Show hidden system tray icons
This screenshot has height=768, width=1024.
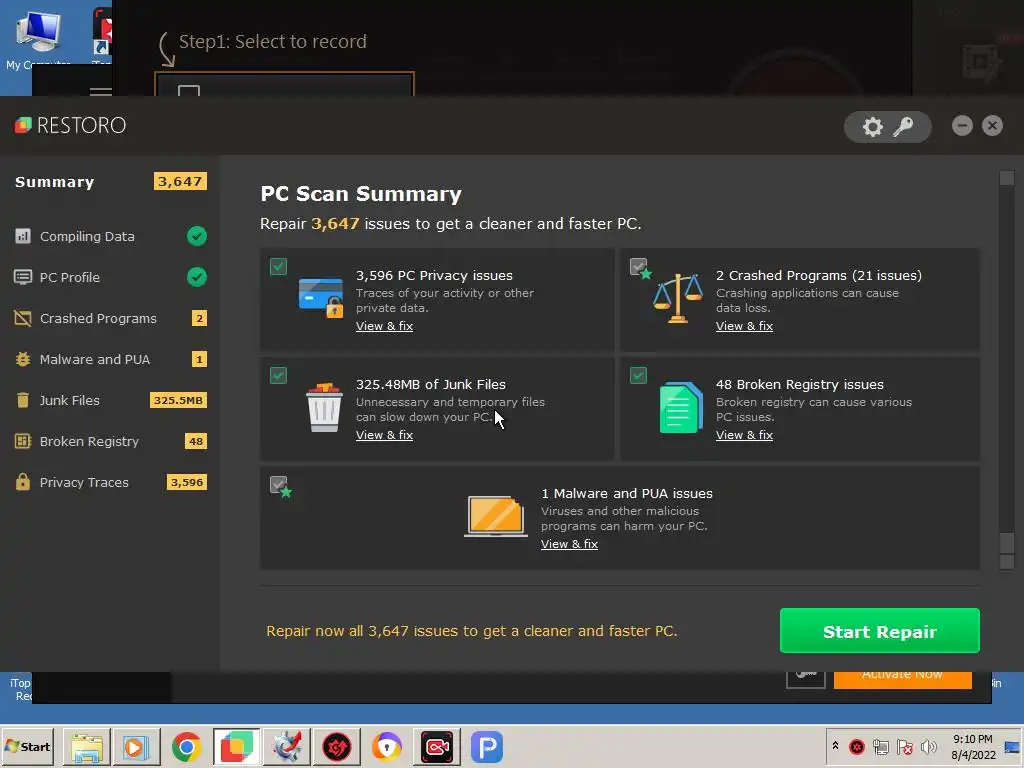pos(835,746)
